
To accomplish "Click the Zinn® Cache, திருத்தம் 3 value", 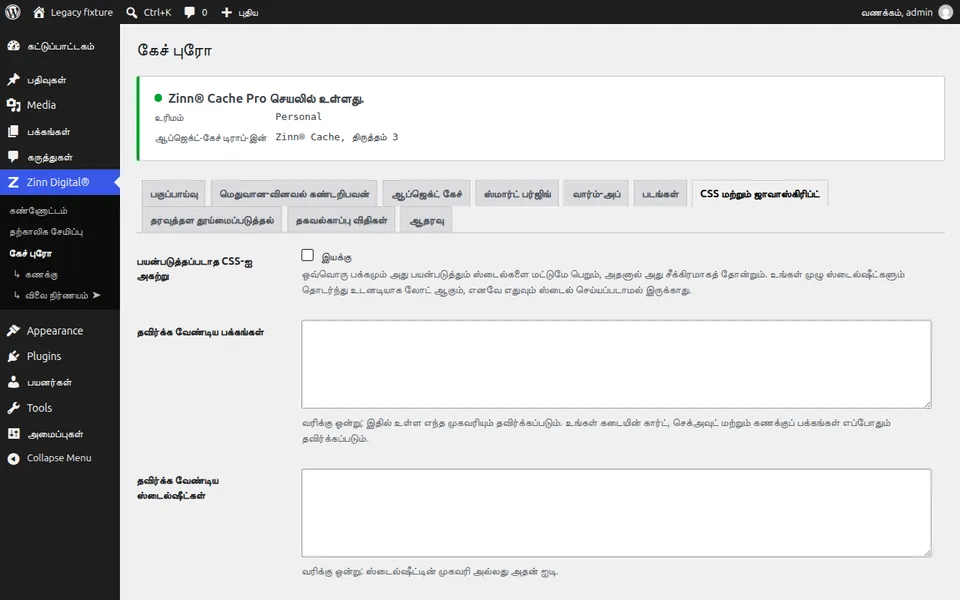I will 337,137.
